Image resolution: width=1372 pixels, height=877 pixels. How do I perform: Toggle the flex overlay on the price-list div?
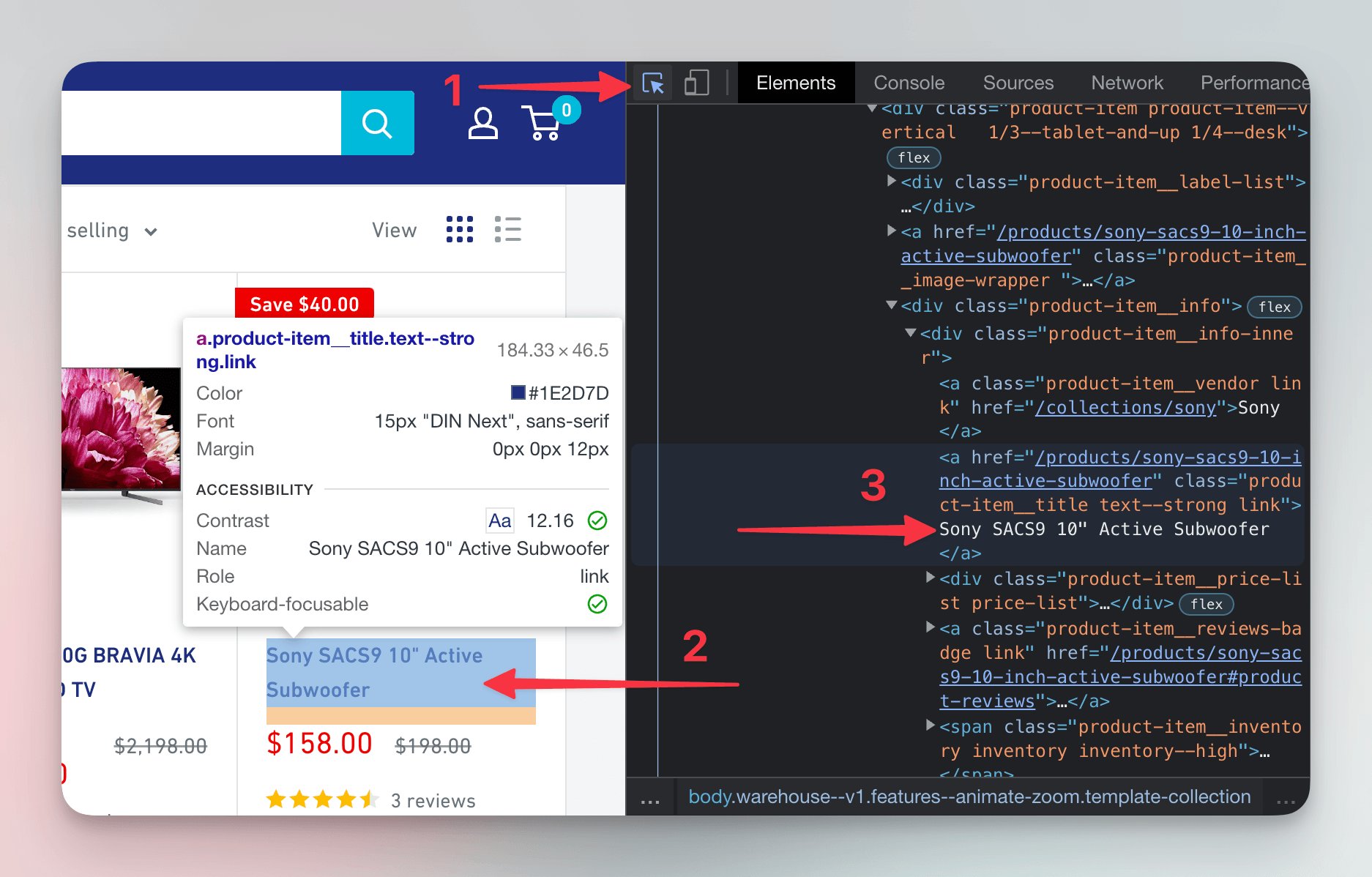click(1206, 604)
